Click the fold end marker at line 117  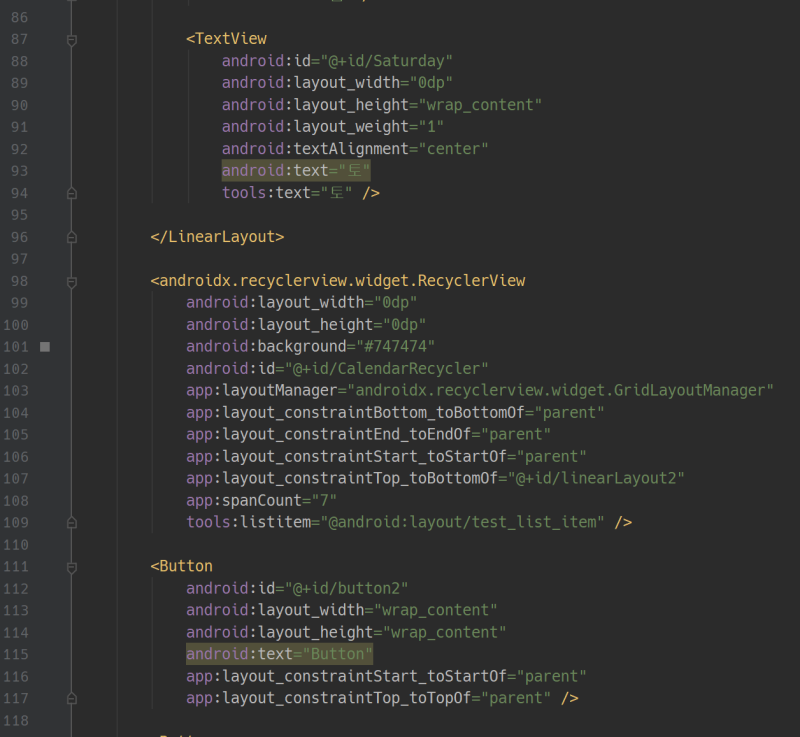(72, 699)
